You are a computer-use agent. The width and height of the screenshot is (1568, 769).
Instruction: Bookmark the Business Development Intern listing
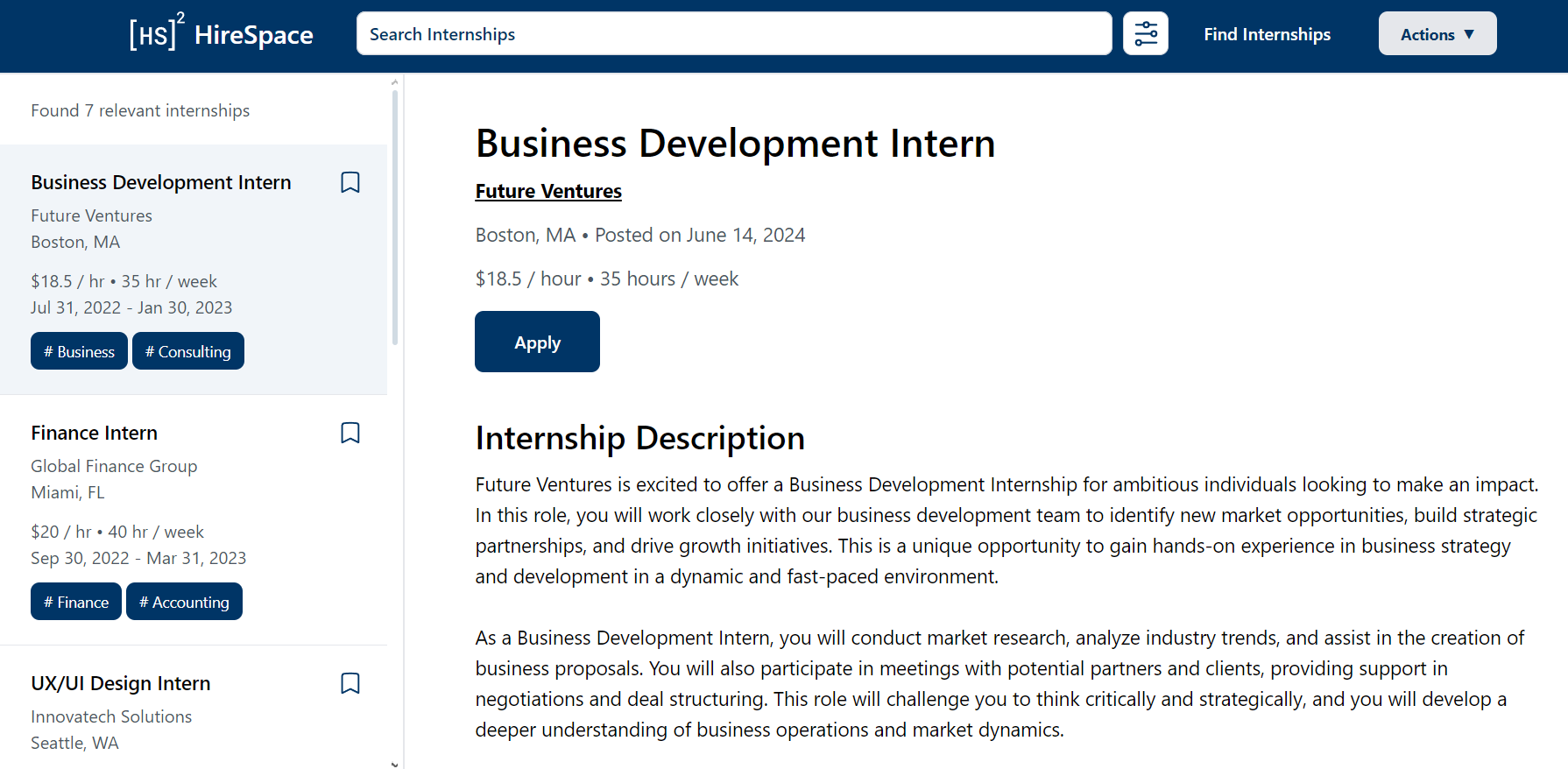350,182
